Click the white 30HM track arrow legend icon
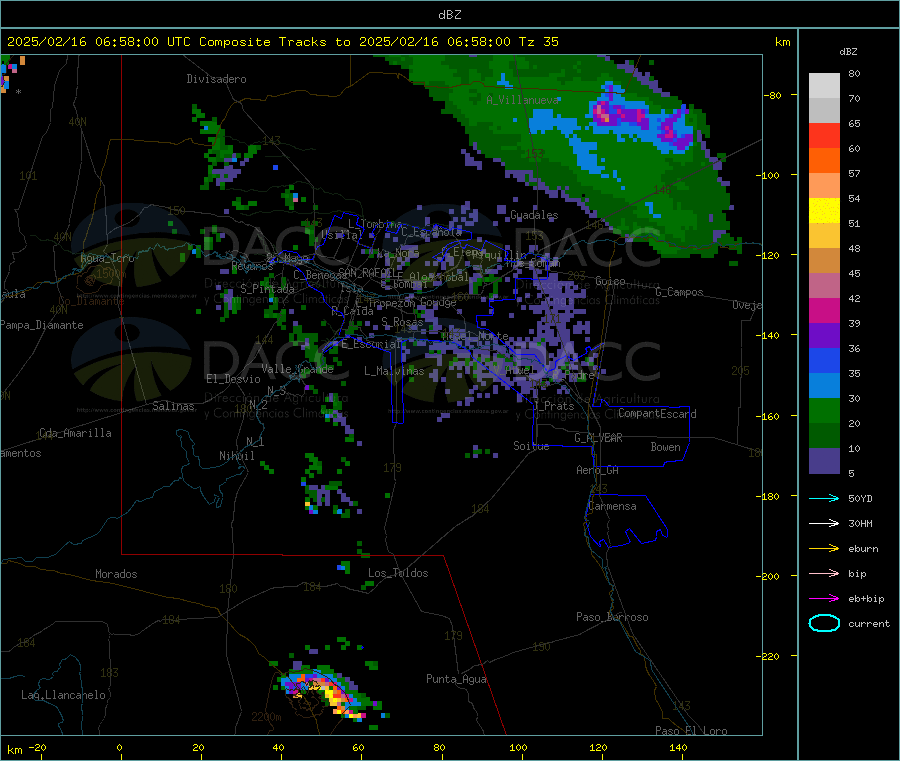Viewport: 900px width, 761px height. click(x=824, y=523)
